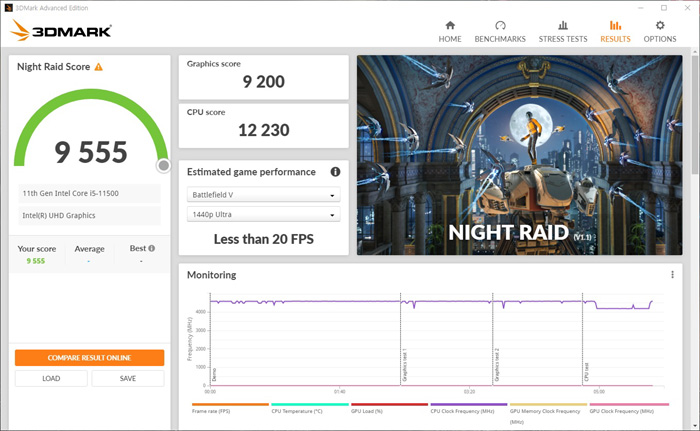Click the CPU test timeline marker

586,372
